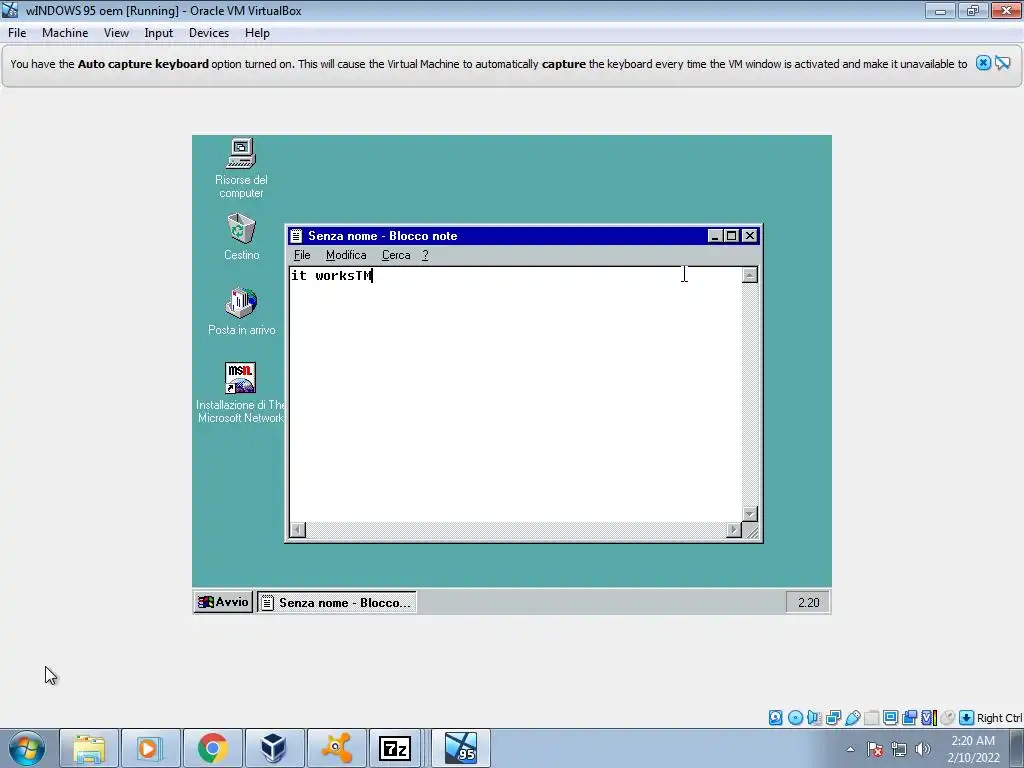Open VirtualBox Manager from host taskbar

pyautogui.click(x=274, y=748)
